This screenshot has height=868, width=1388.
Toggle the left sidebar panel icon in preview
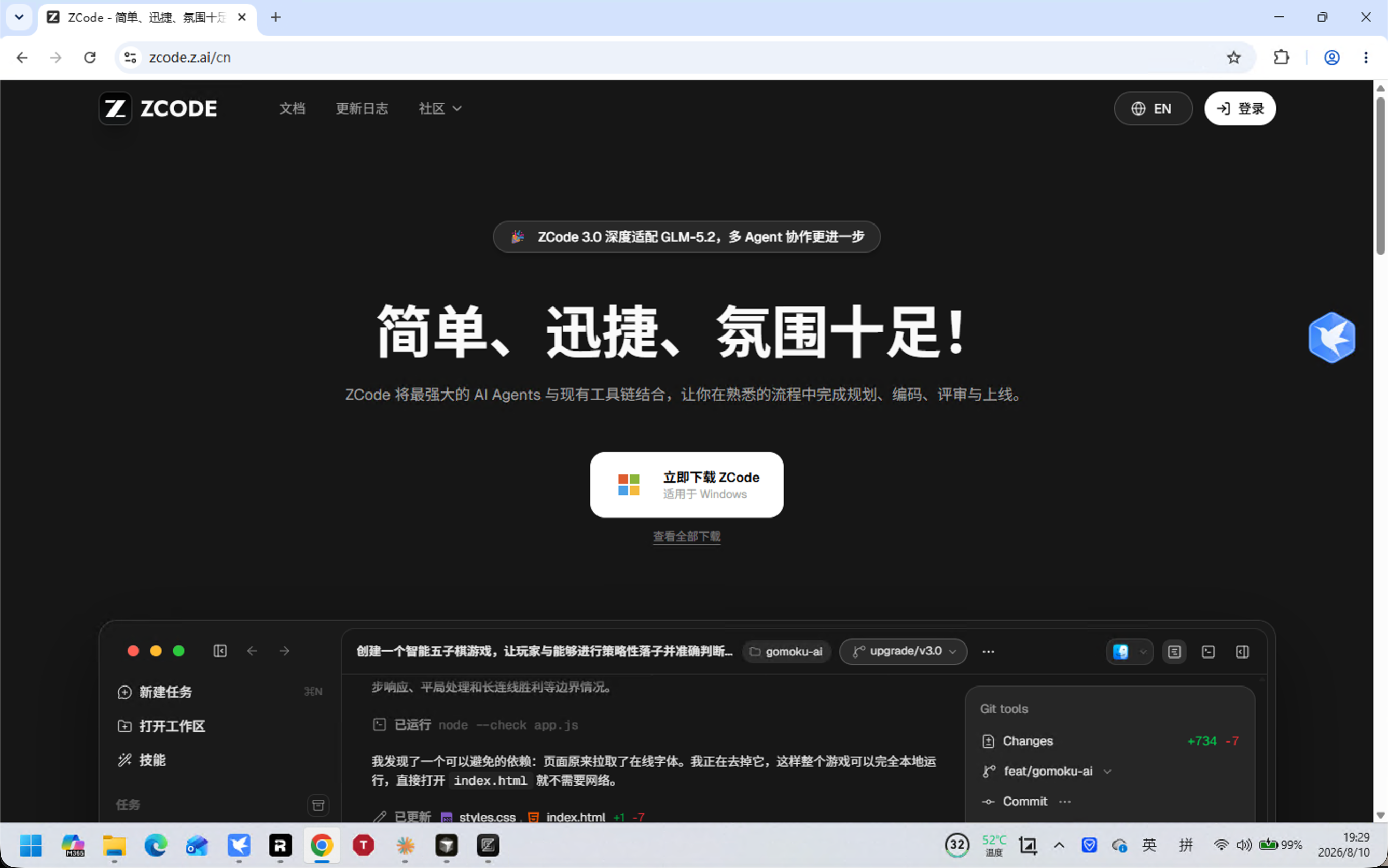click(x=220, y=651)
